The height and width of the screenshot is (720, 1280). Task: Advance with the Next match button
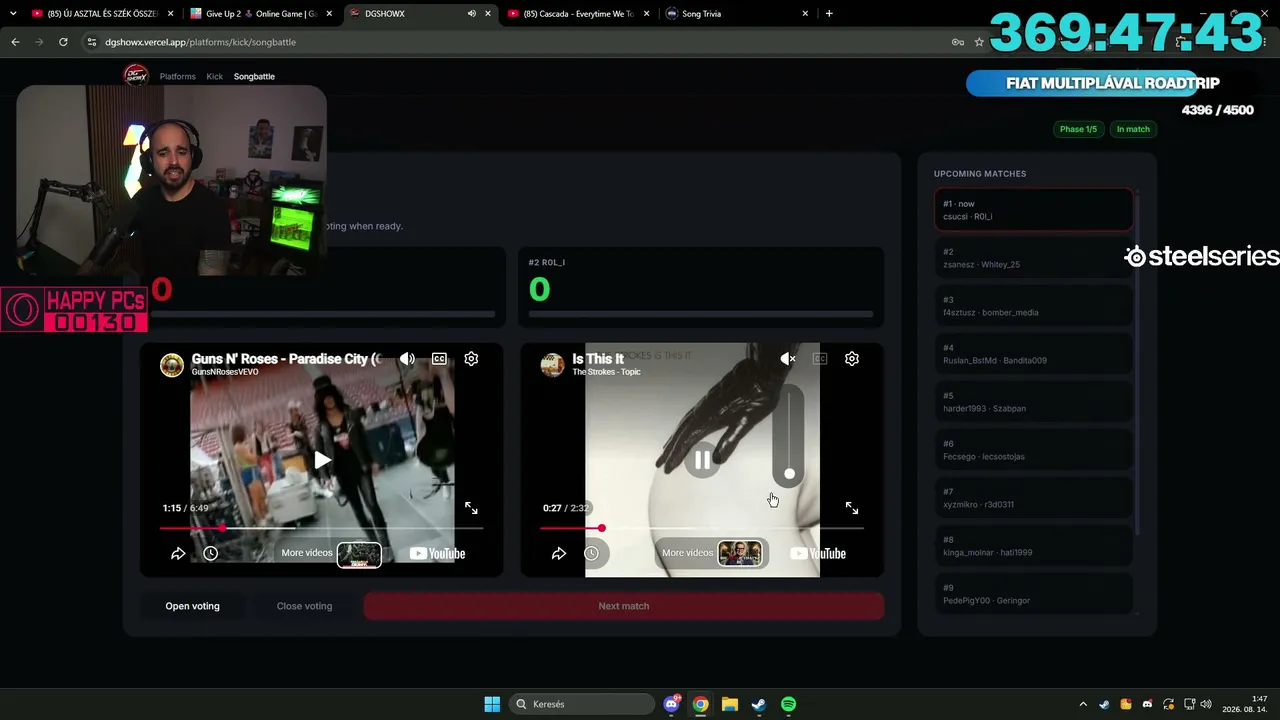(624, 606)
